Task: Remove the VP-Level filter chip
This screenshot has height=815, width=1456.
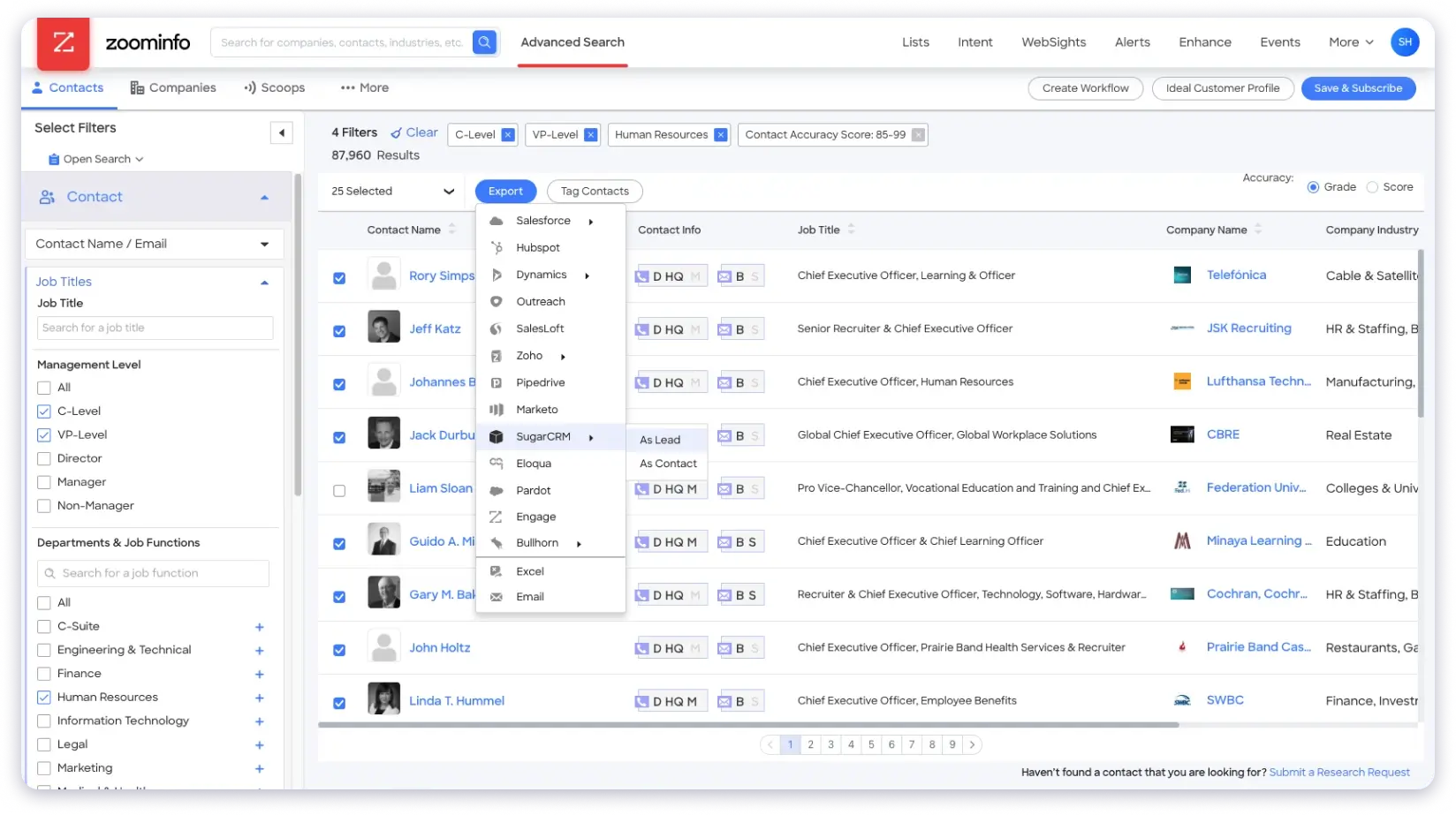Action: point(591,135)
